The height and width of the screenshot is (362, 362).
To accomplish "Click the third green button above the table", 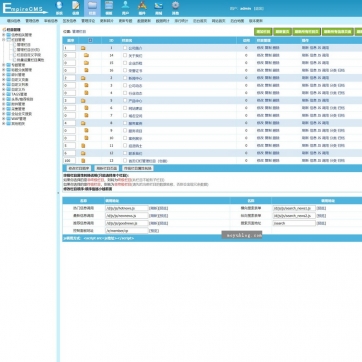I will [307, 32].
